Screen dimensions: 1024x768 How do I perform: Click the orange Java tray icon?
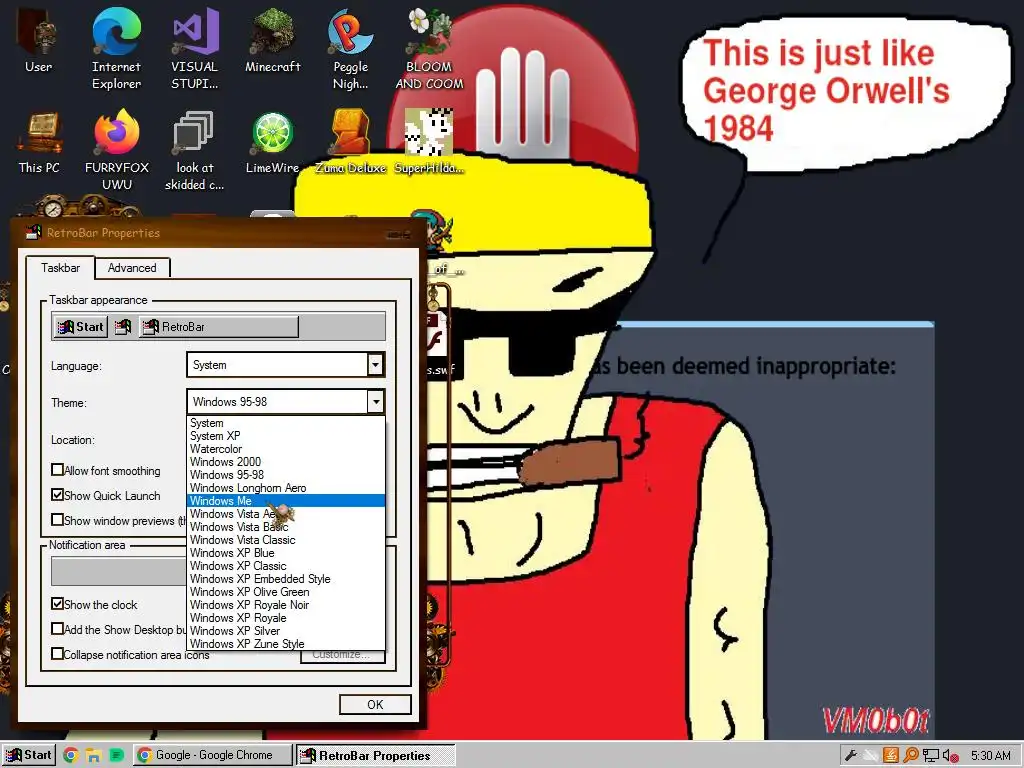891,756
